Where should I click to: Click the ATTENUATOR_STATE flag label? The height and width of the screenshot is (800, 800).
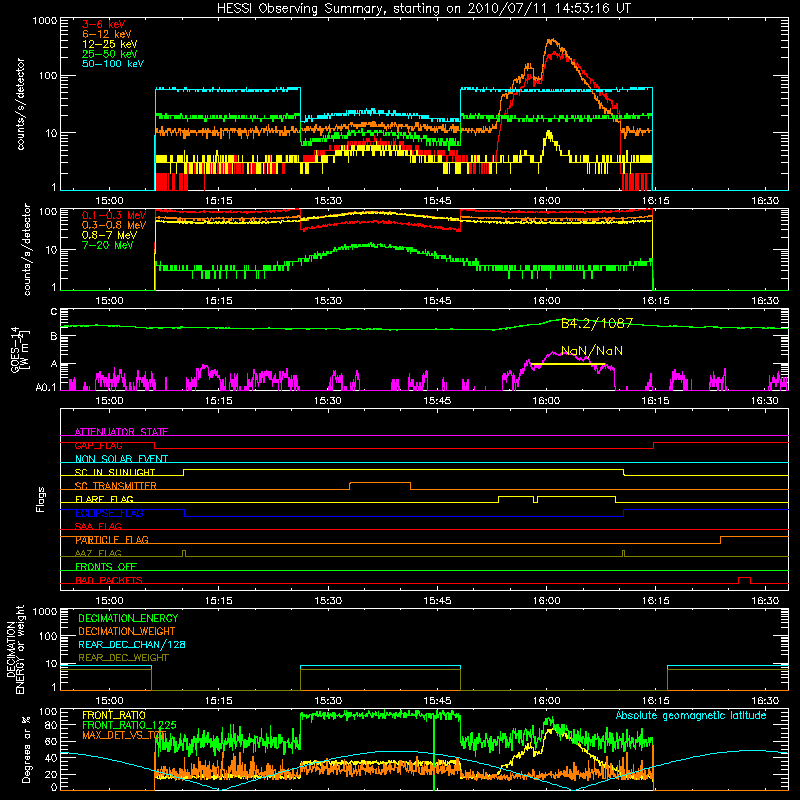tap(121, 432)
